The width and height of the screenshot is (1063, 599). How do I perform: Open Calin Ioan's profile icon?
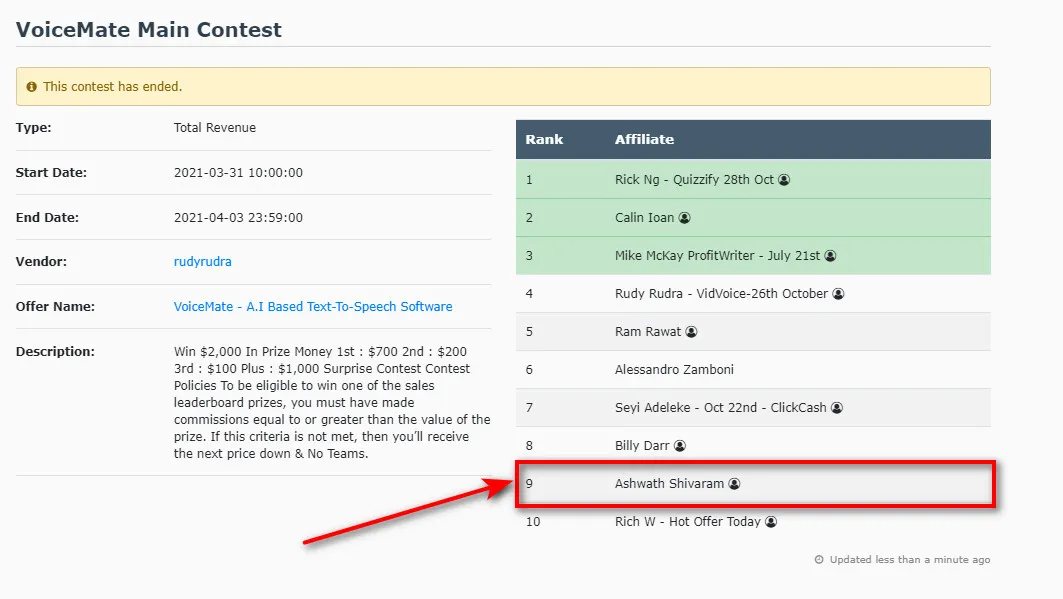[685, 218]
